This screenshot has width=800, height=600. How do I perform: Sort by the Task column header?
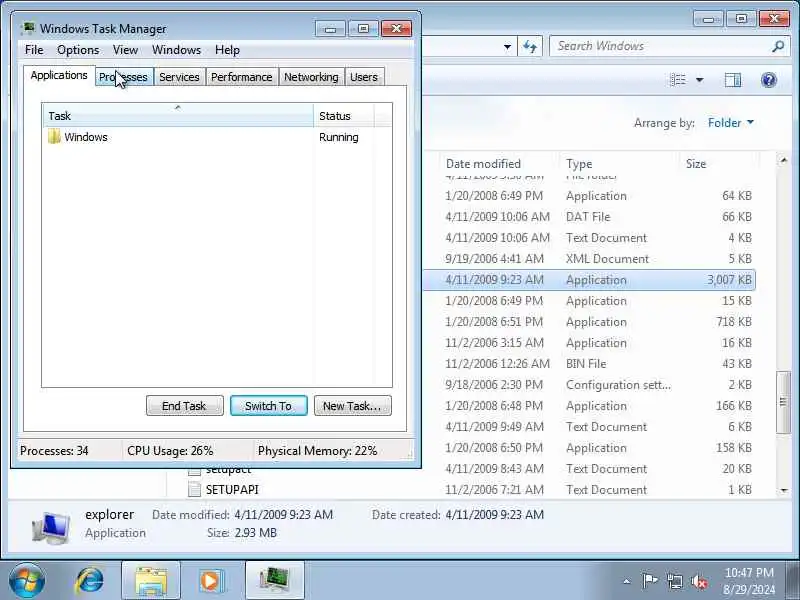178,116
